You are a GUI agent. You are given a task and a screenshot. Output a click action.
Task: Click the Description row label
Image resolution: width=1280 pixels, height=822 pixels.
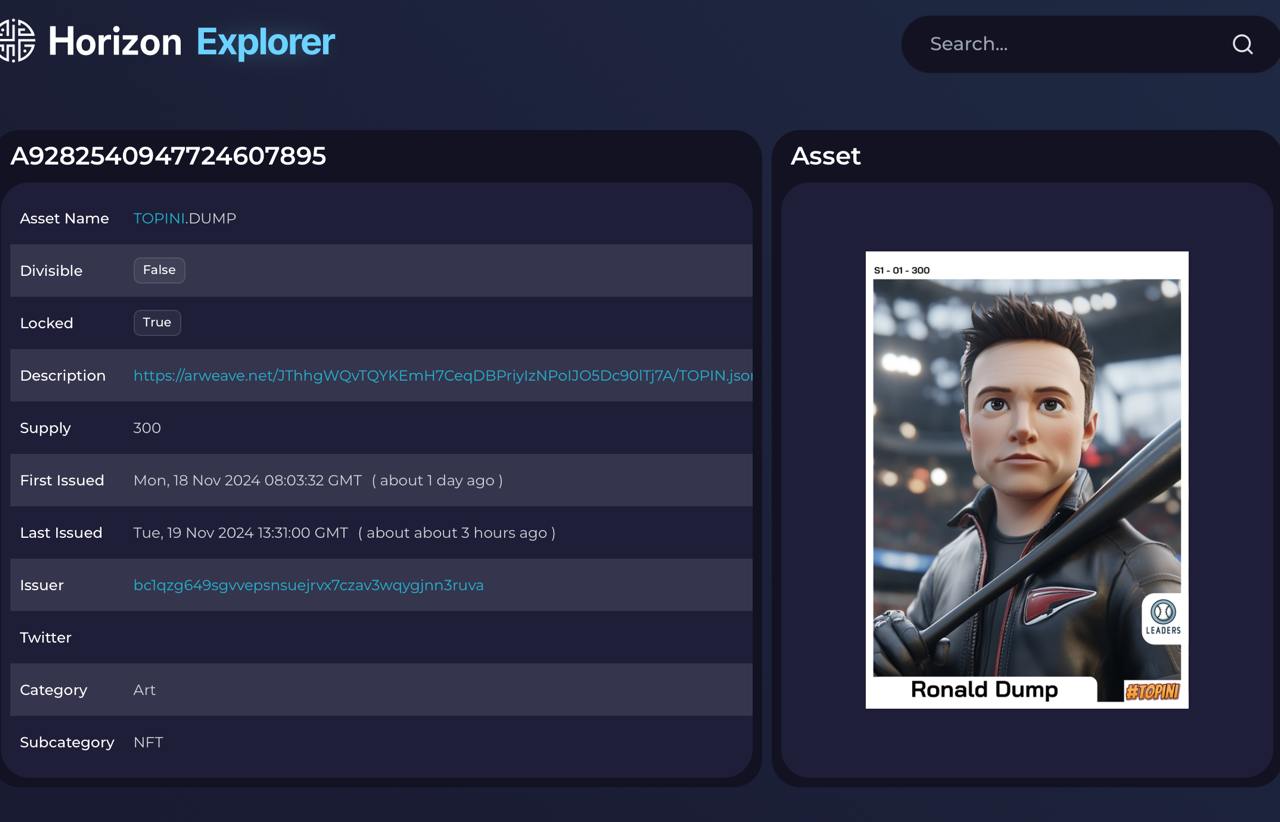[63, 376]
